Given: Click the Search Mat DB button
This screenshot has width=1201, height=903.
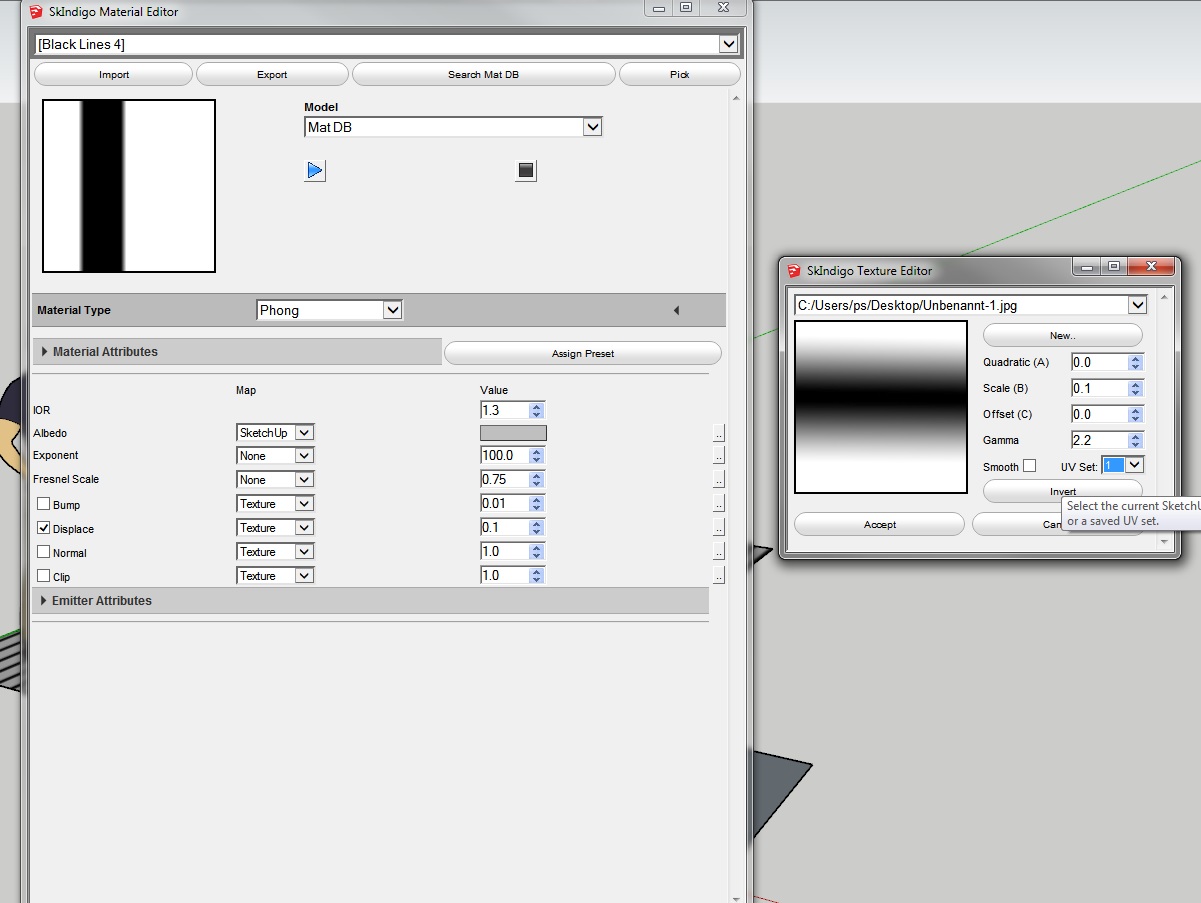Looking at the screenshot, I should click(483, 75).
